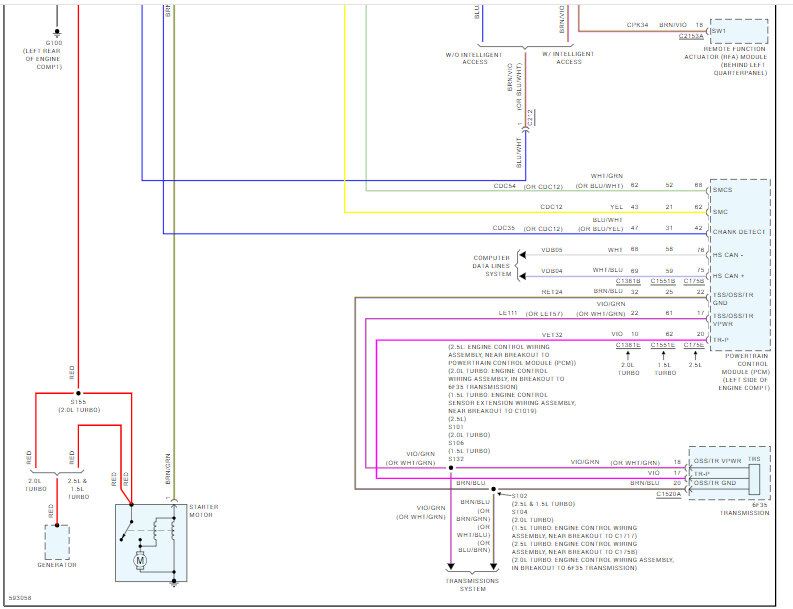793x609 pixels.
Task: Click the up arrow beneath connector C1551E
Action: (x=664, y=356)
